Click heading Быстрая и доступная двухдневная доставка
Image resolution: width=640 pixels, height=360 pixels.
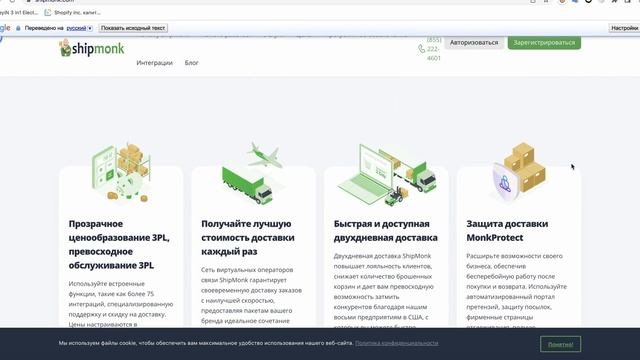point(386,231)
